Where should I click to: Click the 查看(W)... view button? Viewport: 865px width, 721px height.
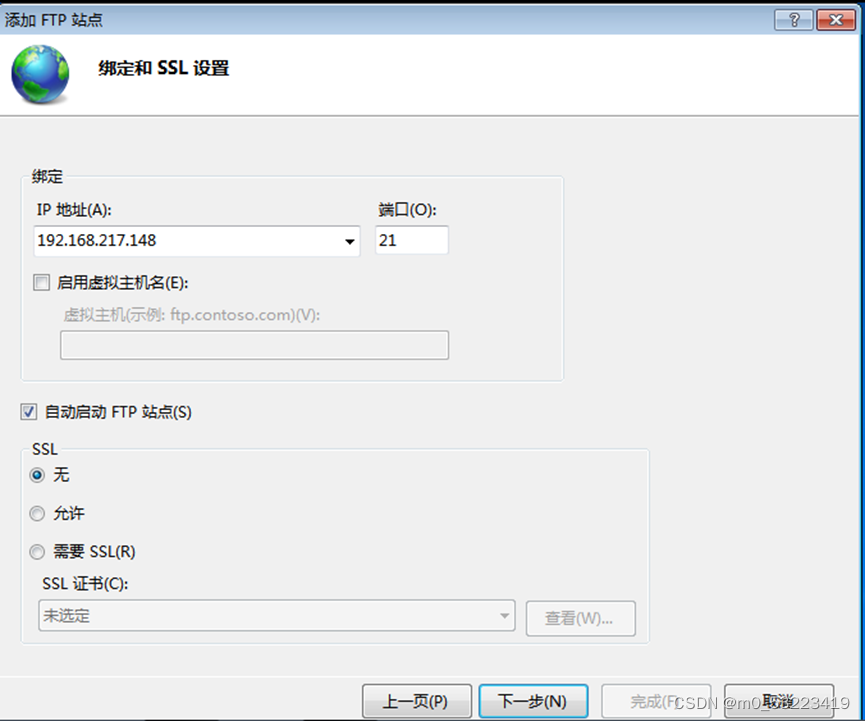coord(580,618)
